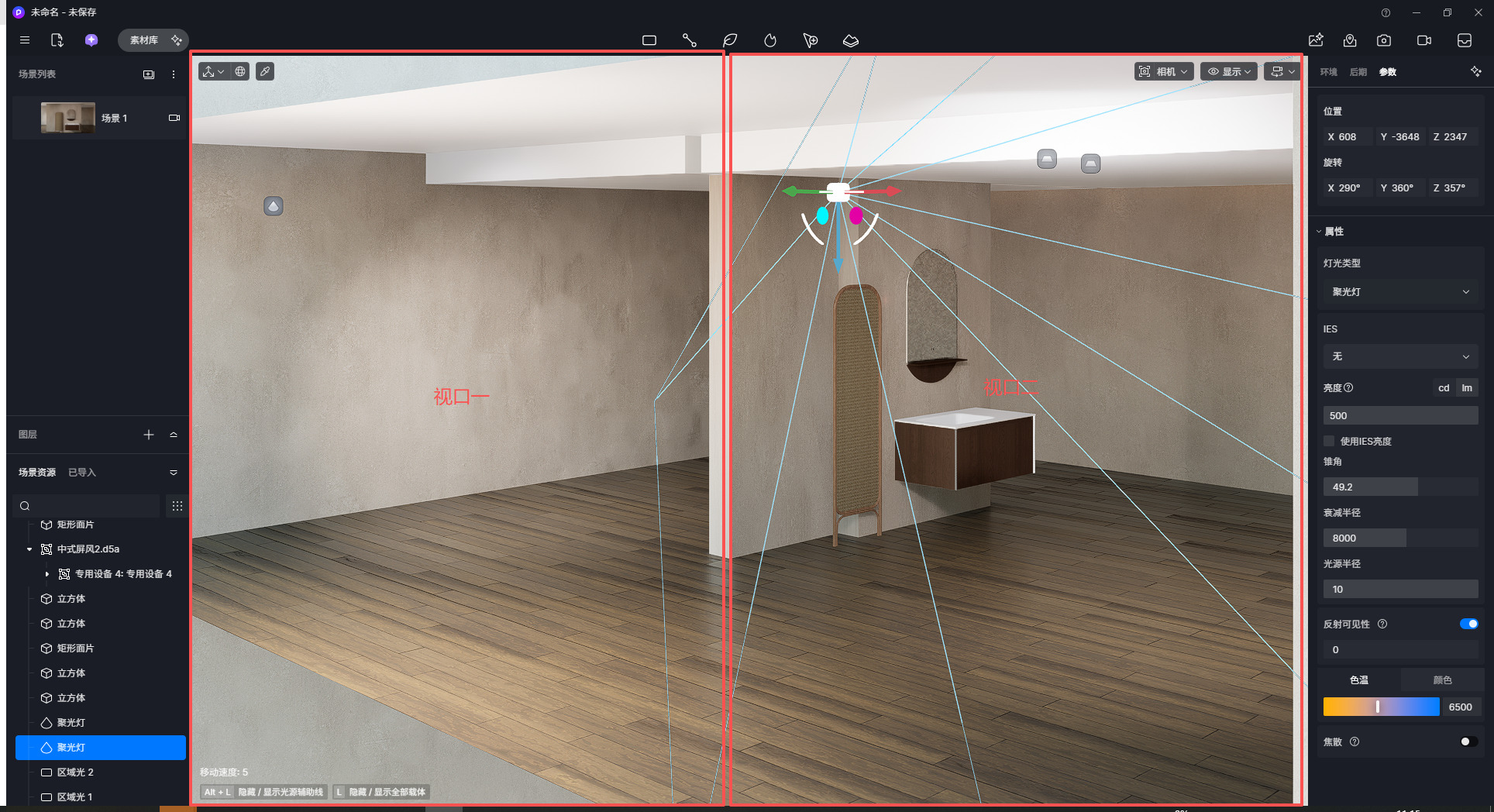Switch to the 环境 tab

point(1329,72)
